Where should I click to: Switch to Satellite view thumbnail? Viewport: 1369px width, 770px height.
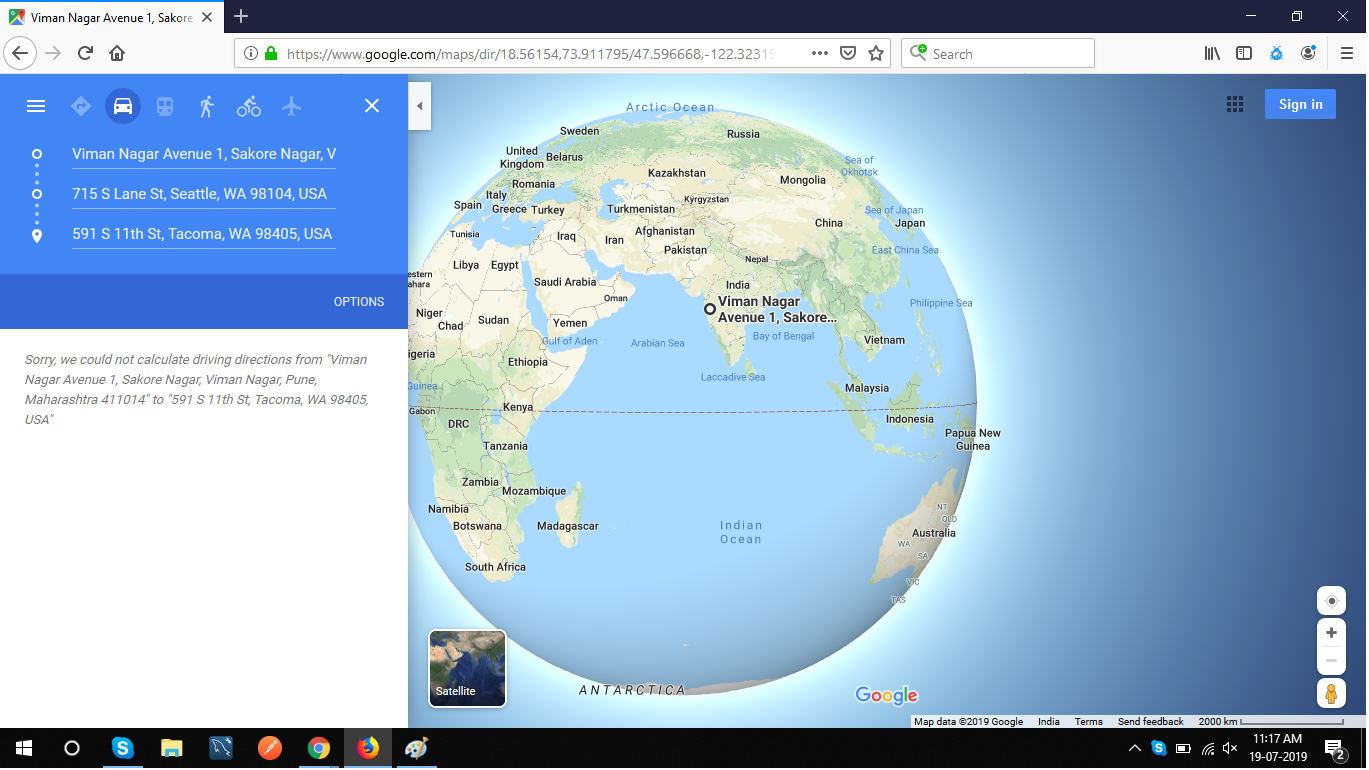coord(467,668)
